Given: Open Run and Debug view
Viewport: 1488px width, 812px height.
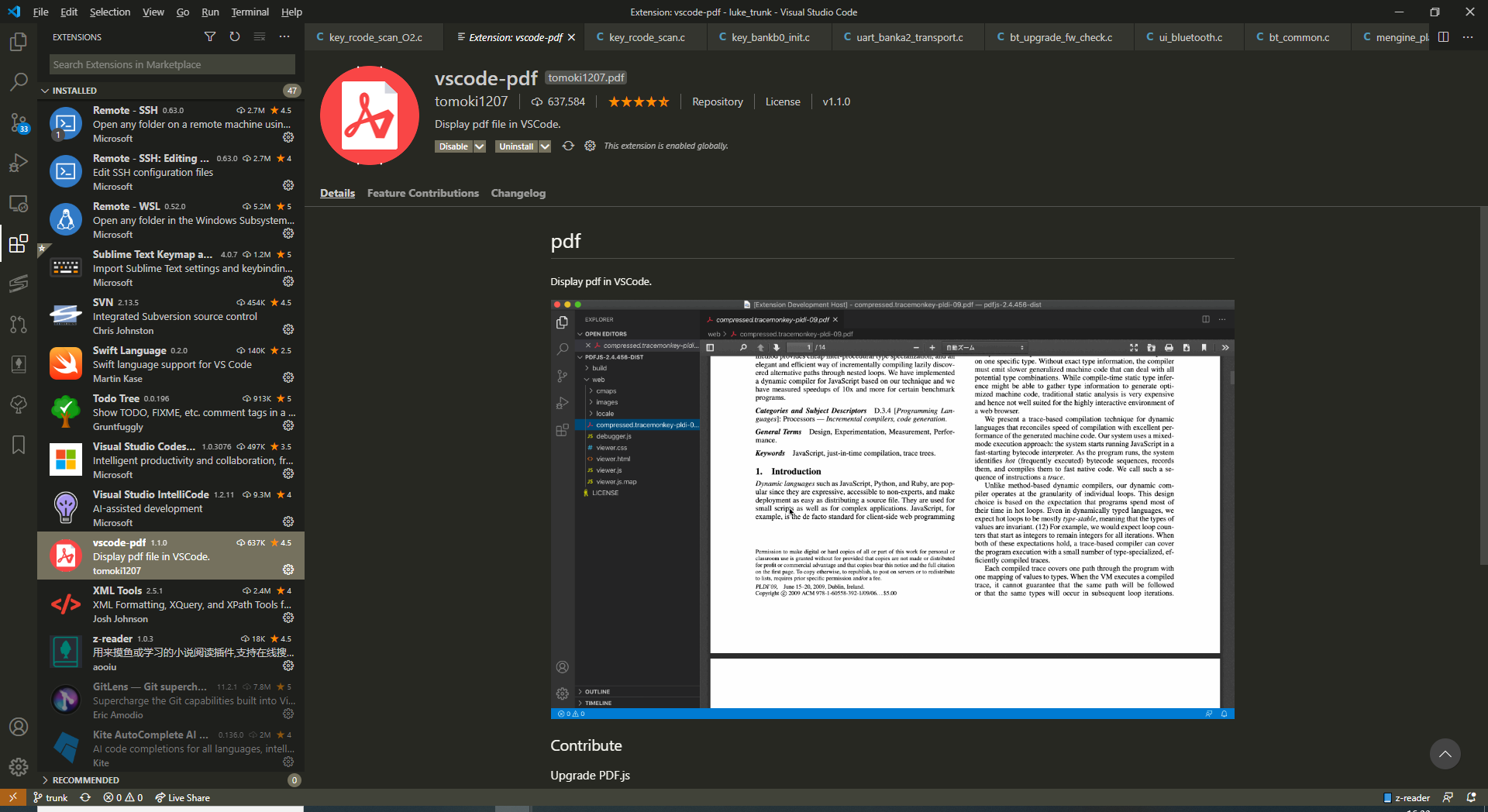Looking at the screenshot, I should click(19, 163).
